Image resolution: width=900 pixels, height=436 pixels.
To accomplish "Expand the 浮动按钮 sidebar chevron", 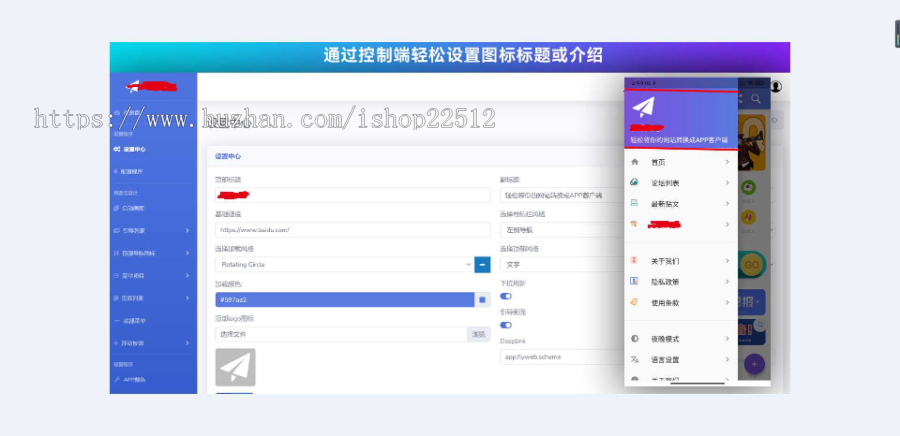I will [x=187, y=343].
